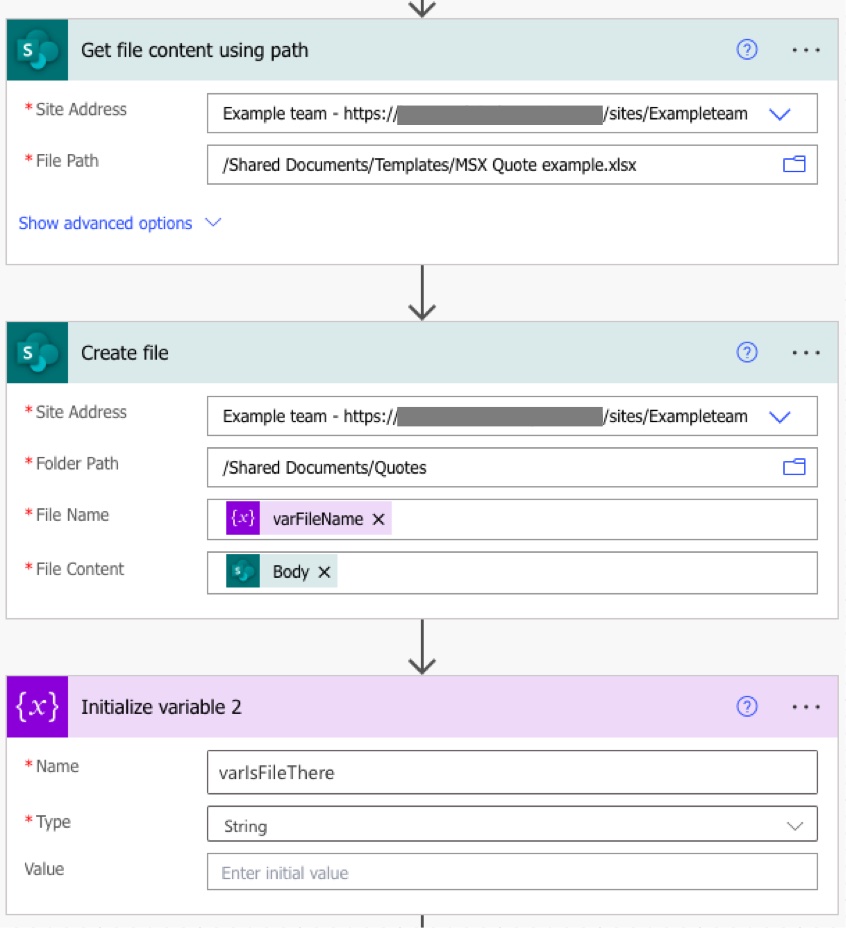Screen dimensions: 846x928
Task: Expand Site Address dropdown in Get file content
Action: 780,114
